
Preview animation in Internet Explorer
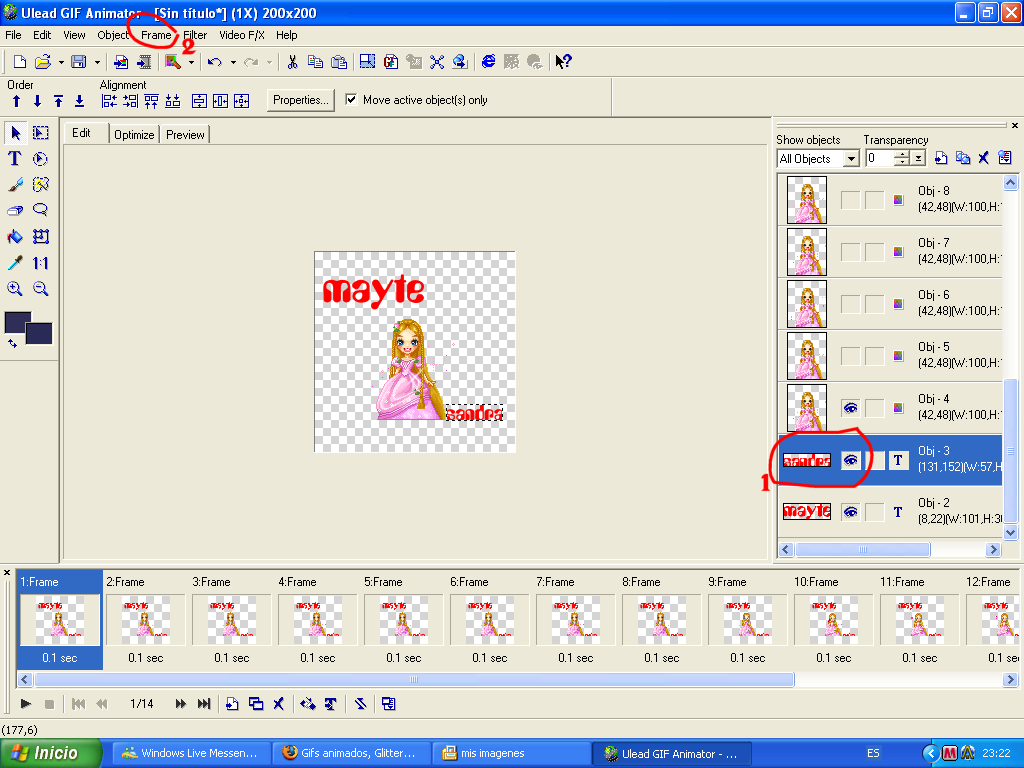click(x=488, y=62)
